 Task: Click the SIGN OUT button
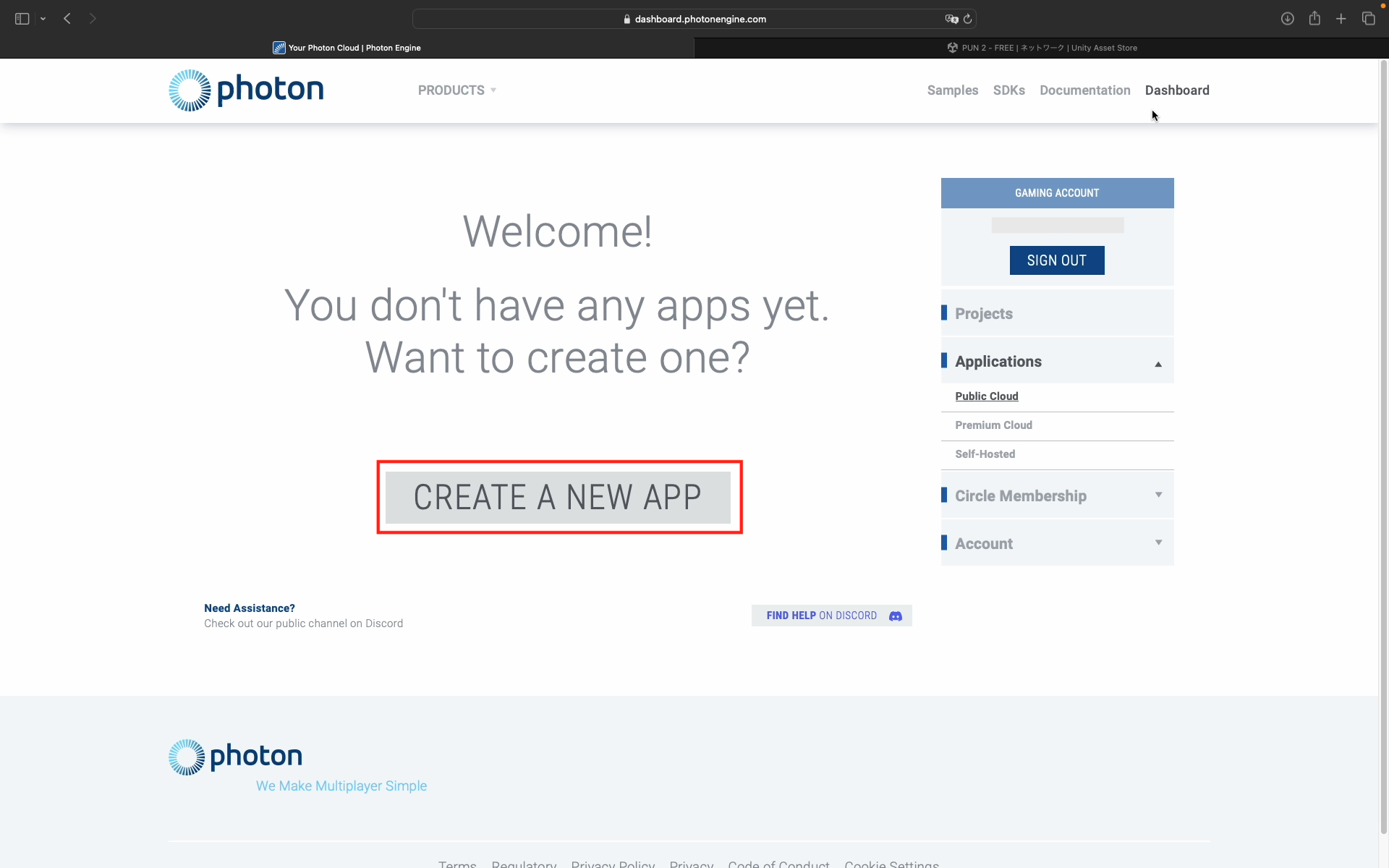coord(1057,260)
